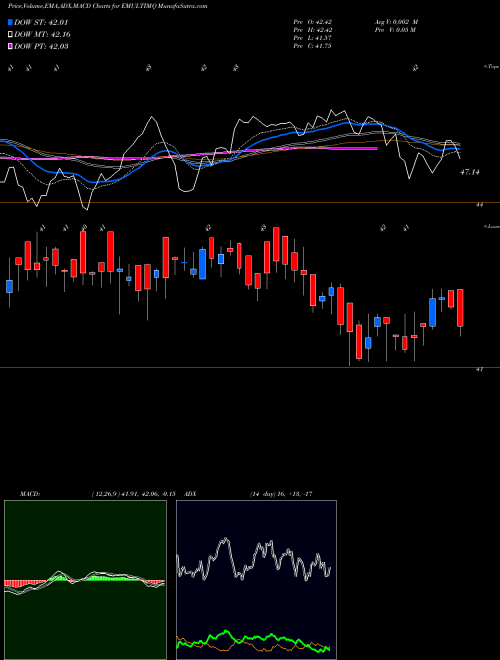Screen dimensions: 500x660
Task: Click the MACD (12,26,9) parameter values
Action: point(133,494)
